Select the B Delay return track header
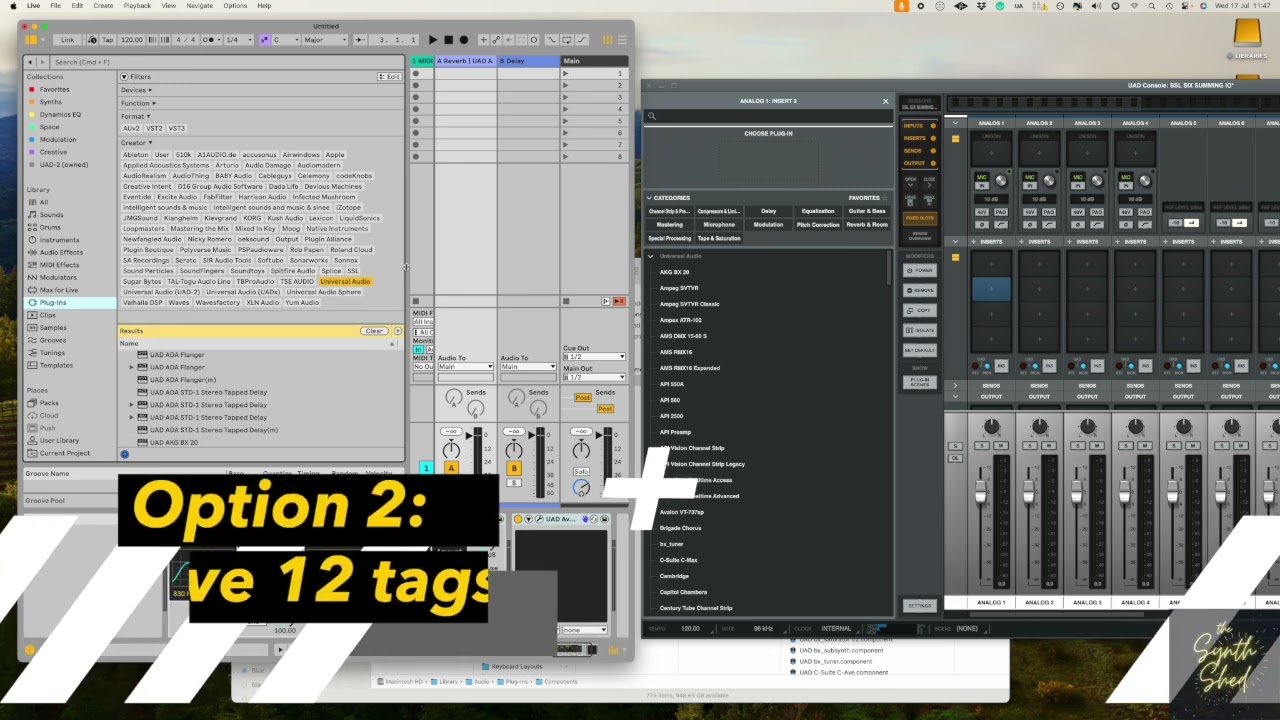This screenshot has height=720, width=1280. pos(528,61)
